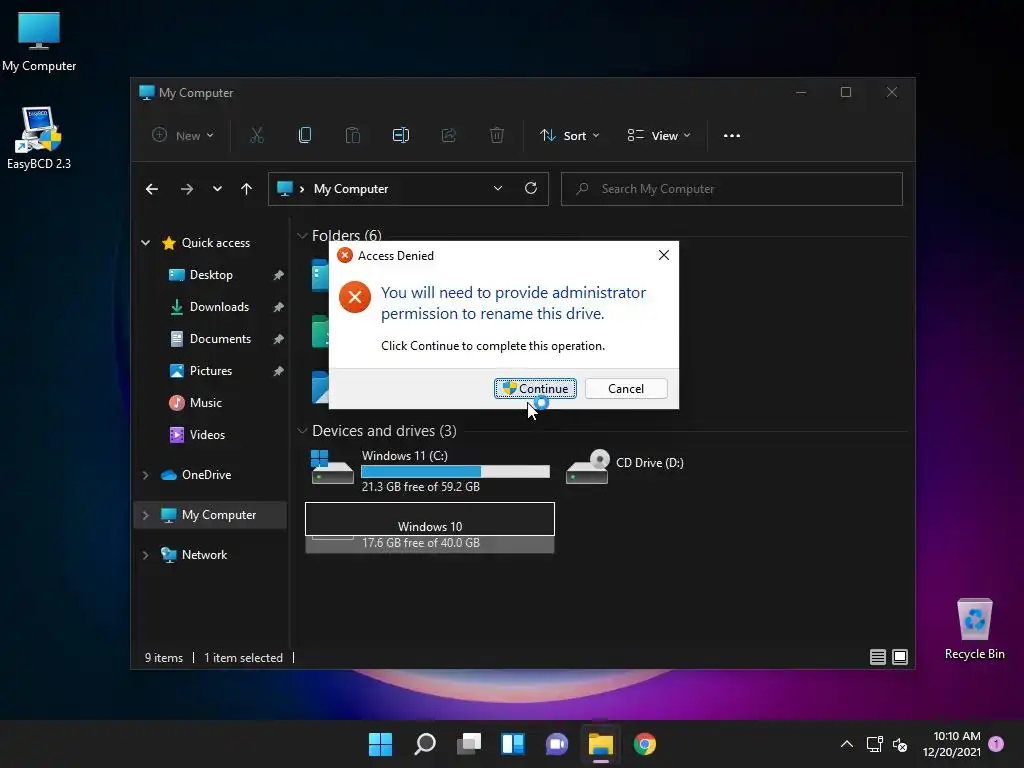This screenshot has width=1024, height=768.
Task: Click the Share icon in toolbar
Action: coord(449,135)
